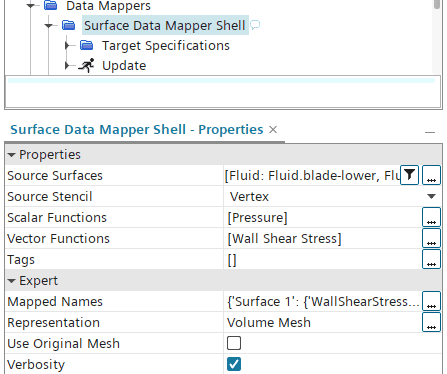Open the Mapped Names ellipsis editor
Viewport: 447px width, 374px height.
[x=431, y=301]
